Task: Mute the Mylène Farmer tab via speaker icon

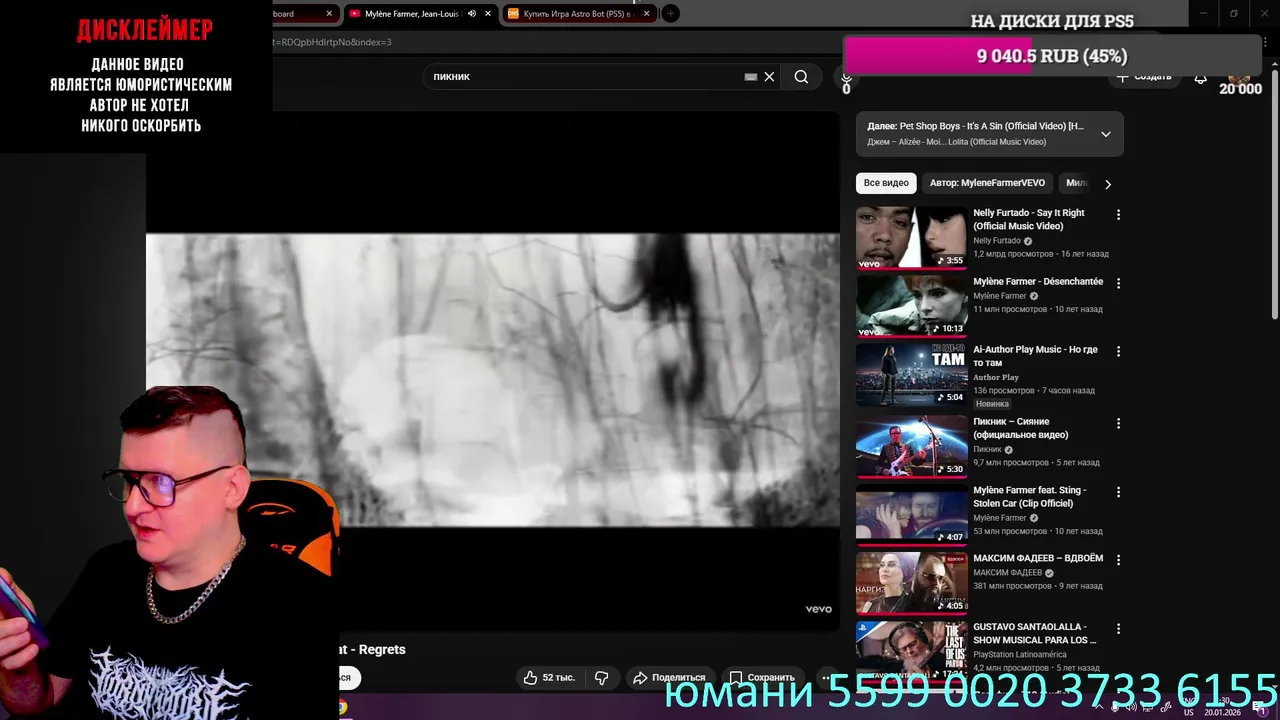Action: (x=471, y=14)
